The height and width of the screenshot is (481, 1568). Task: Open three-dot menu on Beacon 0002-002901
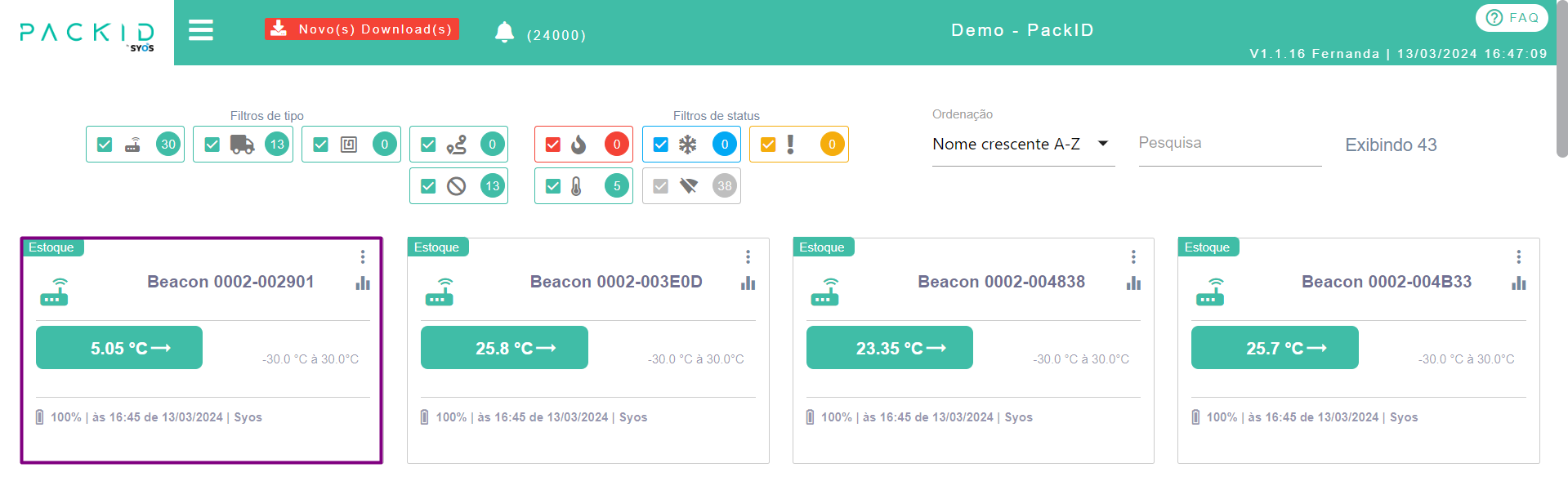(363, 257)
